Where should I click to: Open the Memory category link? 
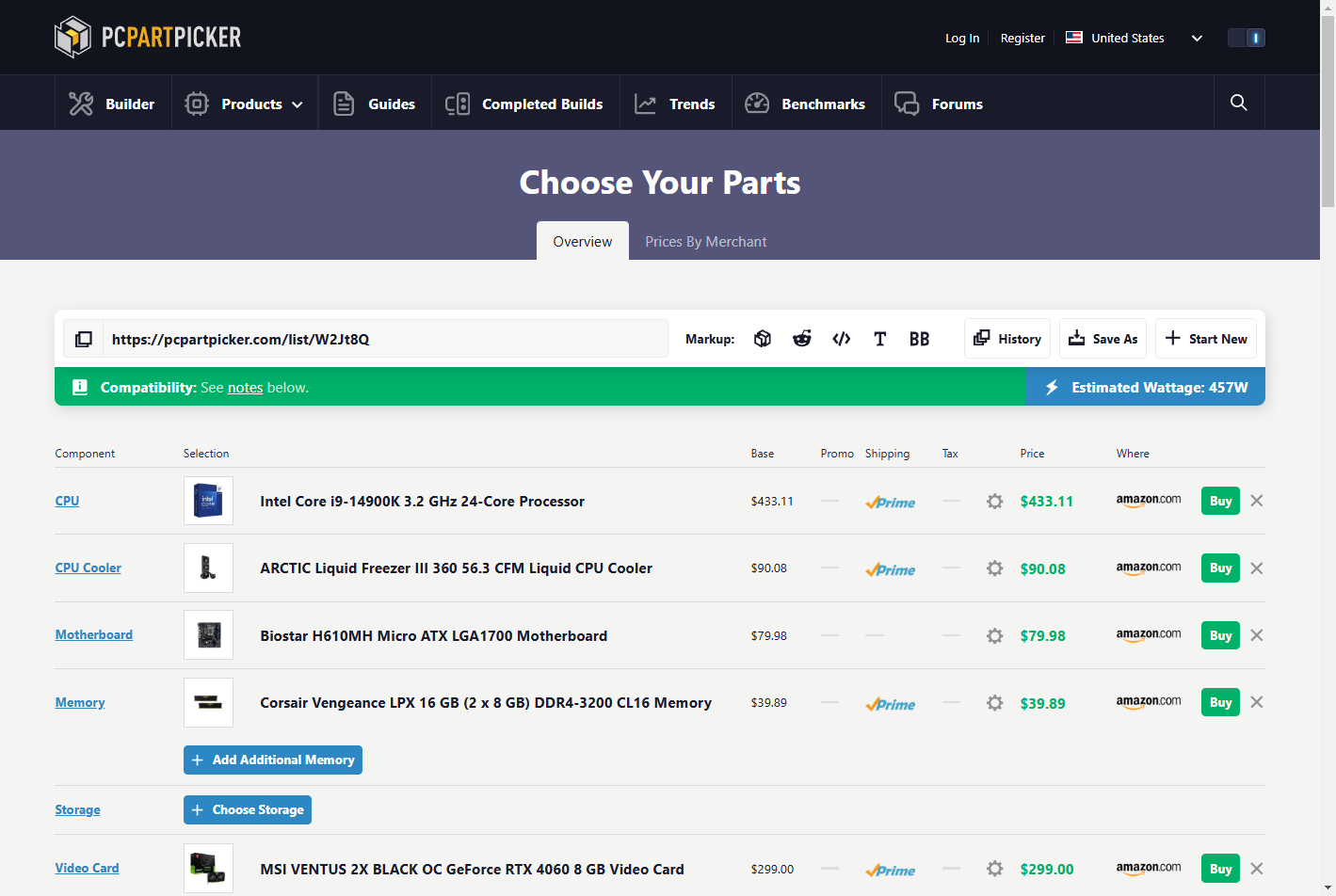[79, 702]
